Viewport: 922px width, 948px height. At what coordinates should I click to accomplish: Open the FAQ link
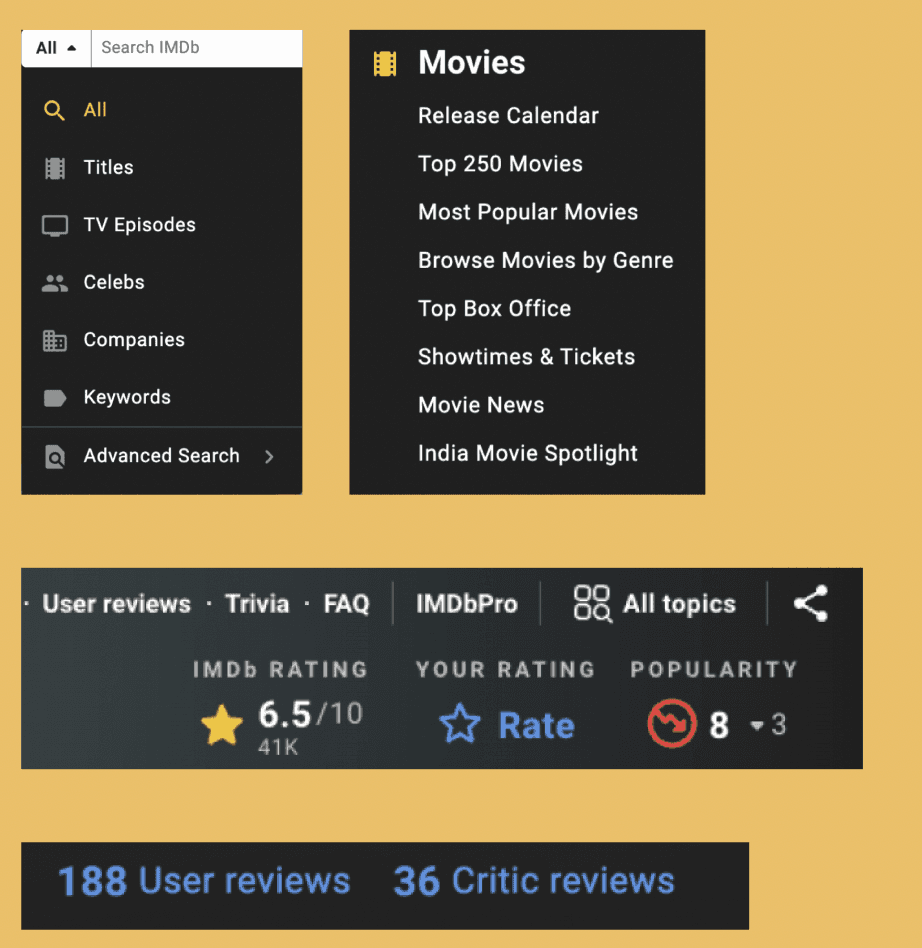pyautogui.click(x=346, y=604)
